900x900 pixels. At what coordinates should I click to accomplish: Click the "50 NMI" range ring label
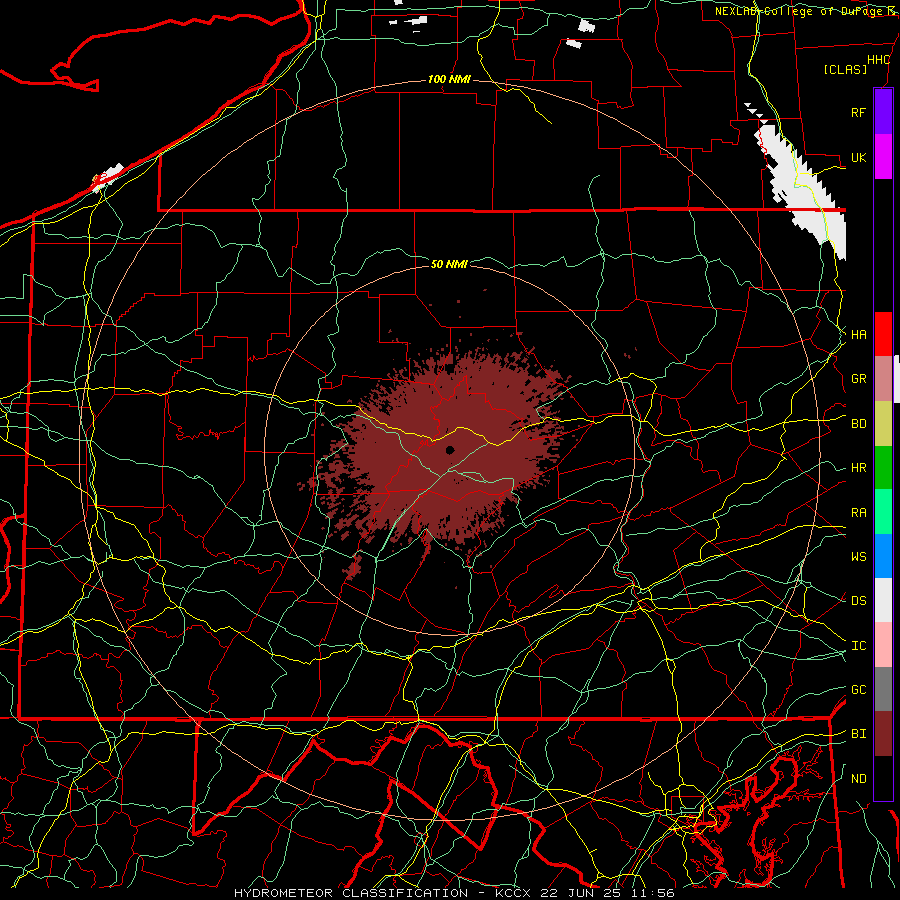[449, 264]
